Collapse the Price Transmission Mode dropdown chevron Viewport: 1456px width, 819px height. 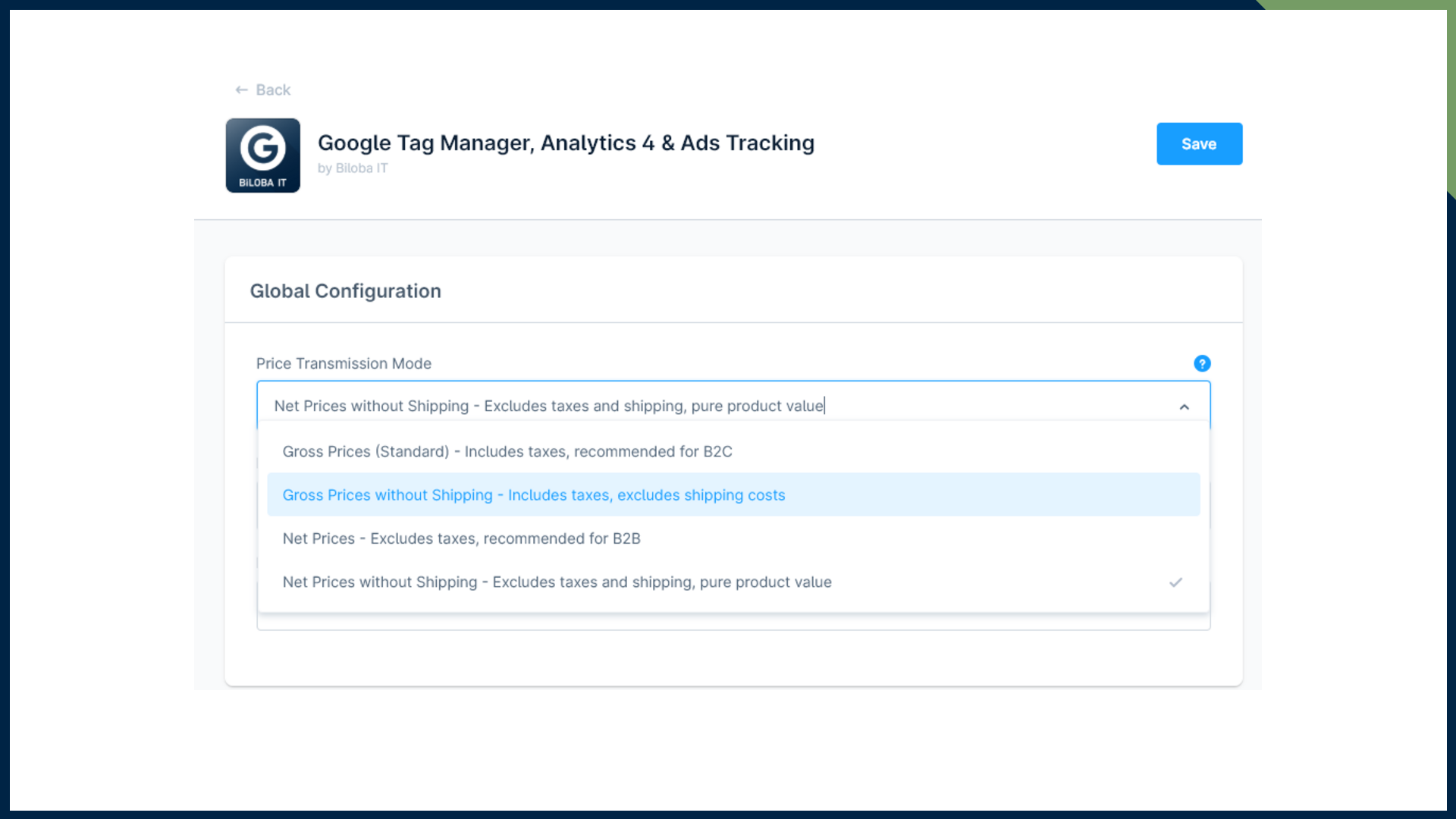point(1184,407)
